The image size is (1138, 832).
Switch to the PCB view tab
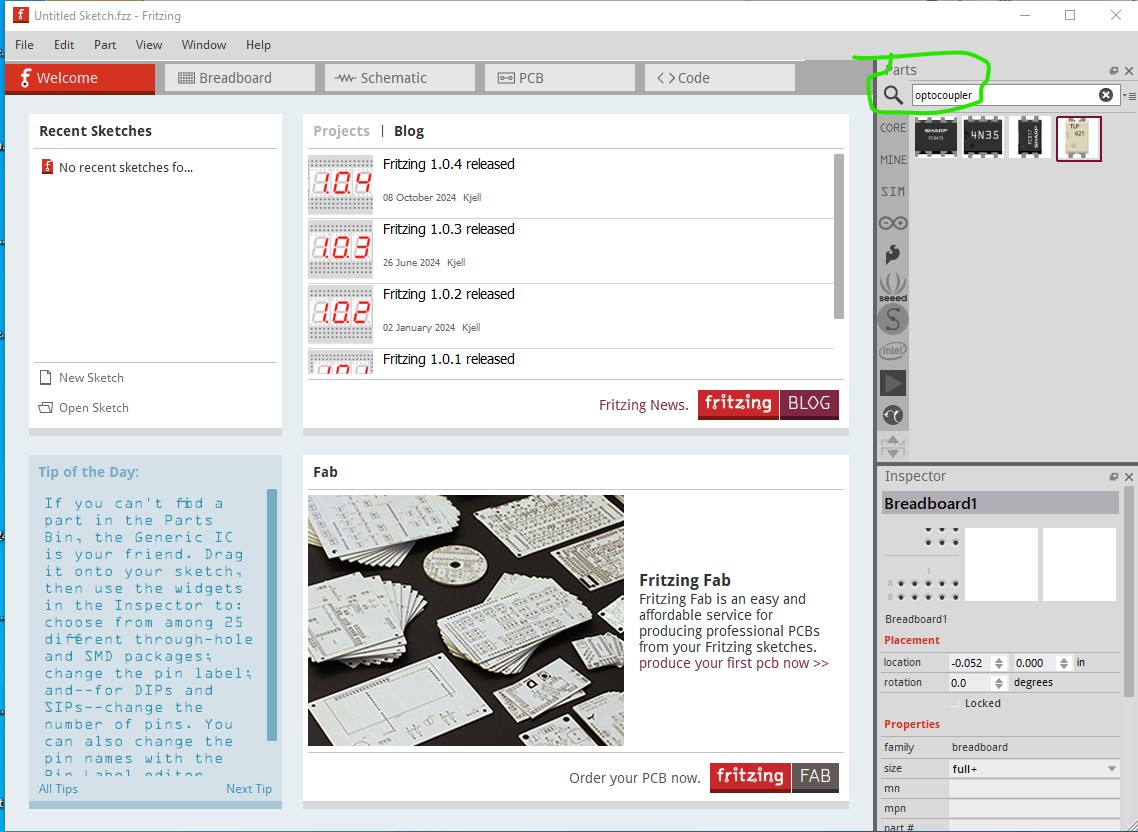click(x=560, y=78)
